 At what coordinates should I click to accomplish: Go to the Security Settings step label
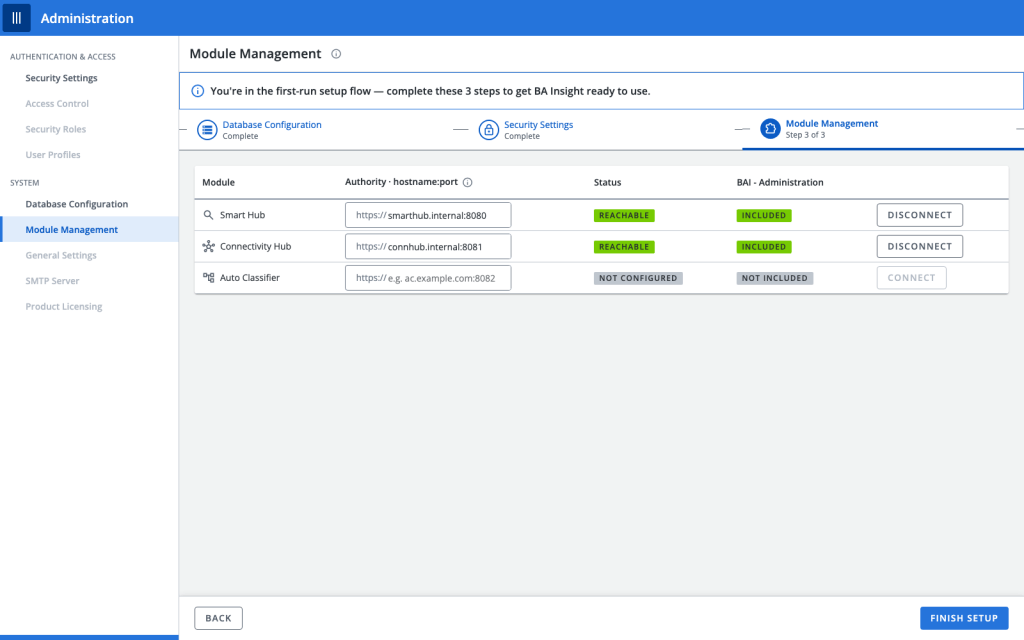538,125
